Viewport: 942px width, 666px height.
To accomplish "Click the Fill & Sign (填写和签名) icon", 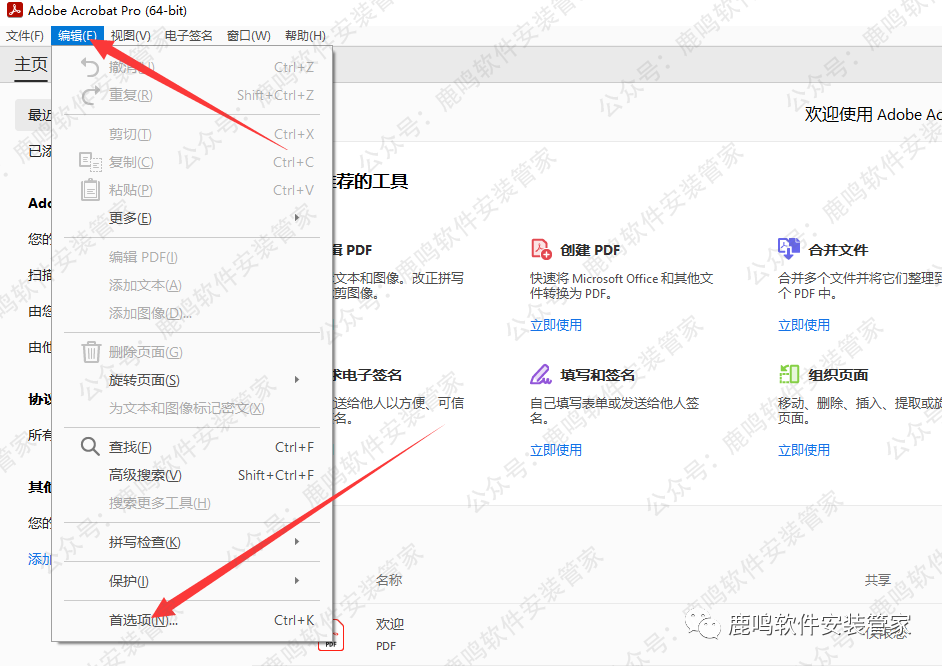I will [x=541, y=375].
